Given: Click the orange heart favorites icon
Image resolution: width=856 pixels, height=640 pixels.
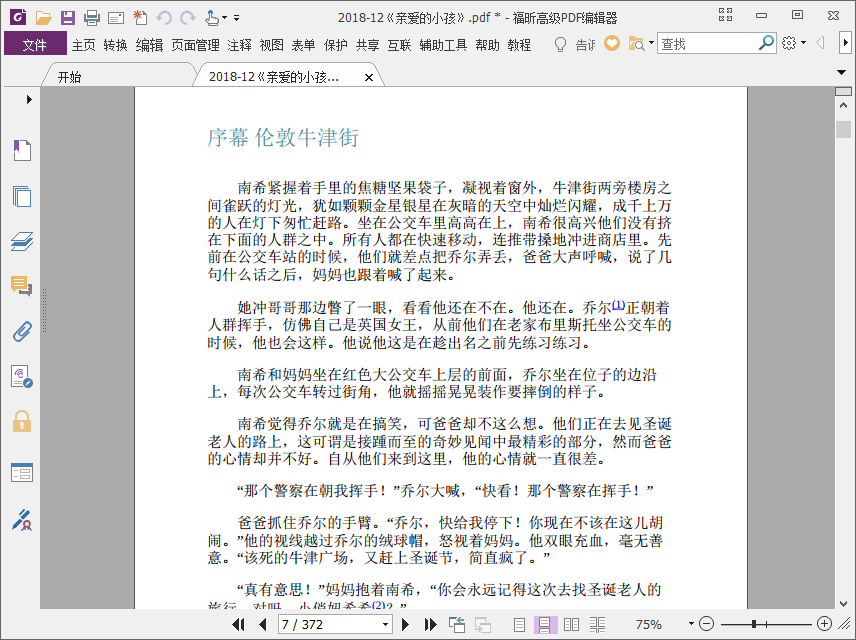Looking at the screenshot, I should (x=612, y=43).
